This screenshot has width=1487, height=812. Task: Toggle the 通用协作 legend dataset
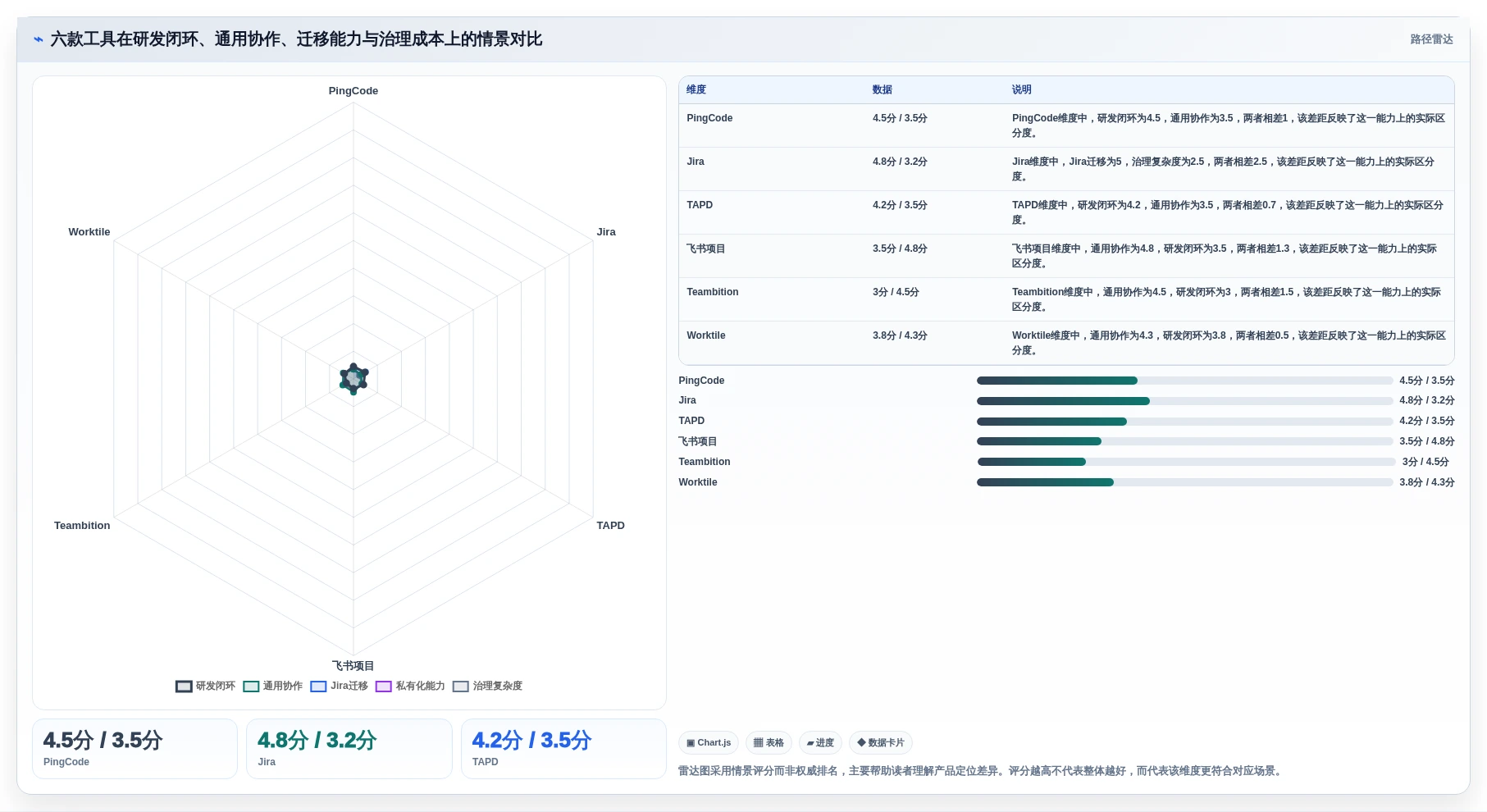tap(273, 686)
